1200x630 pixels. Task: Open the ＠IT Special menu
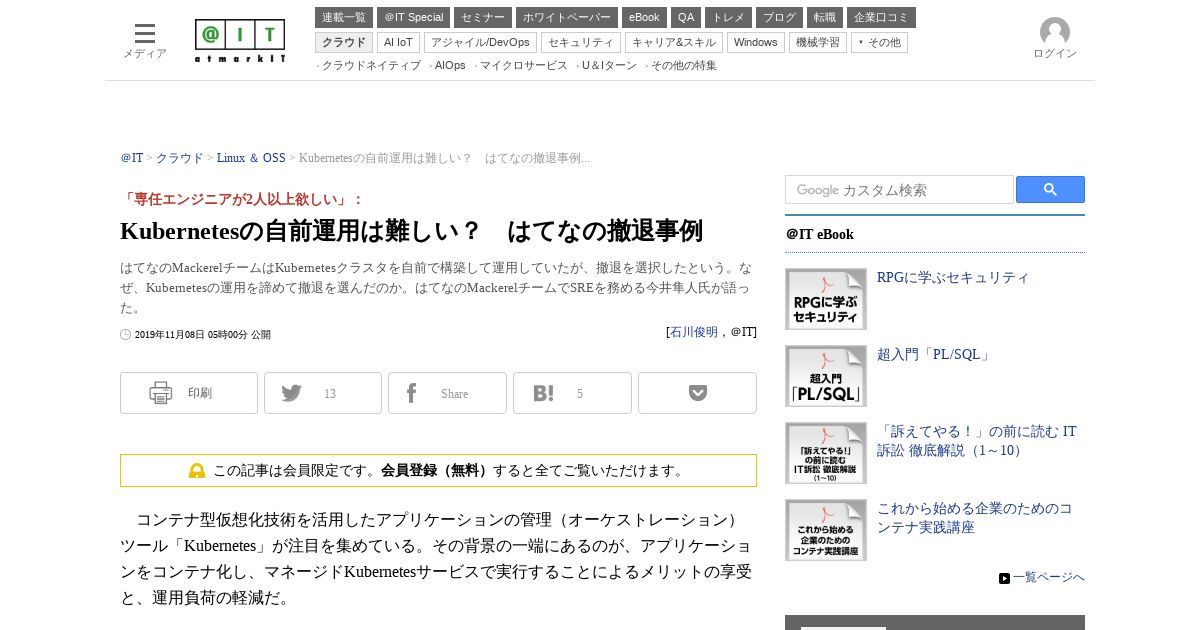click(413, 18)
